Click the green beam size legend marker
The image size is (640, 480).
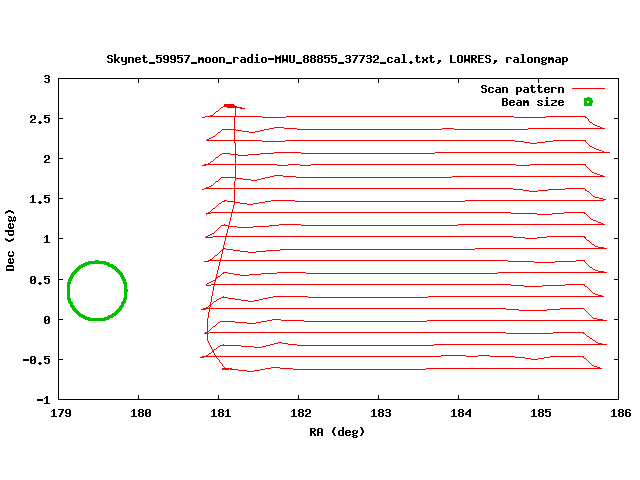[x=588, y=102]
